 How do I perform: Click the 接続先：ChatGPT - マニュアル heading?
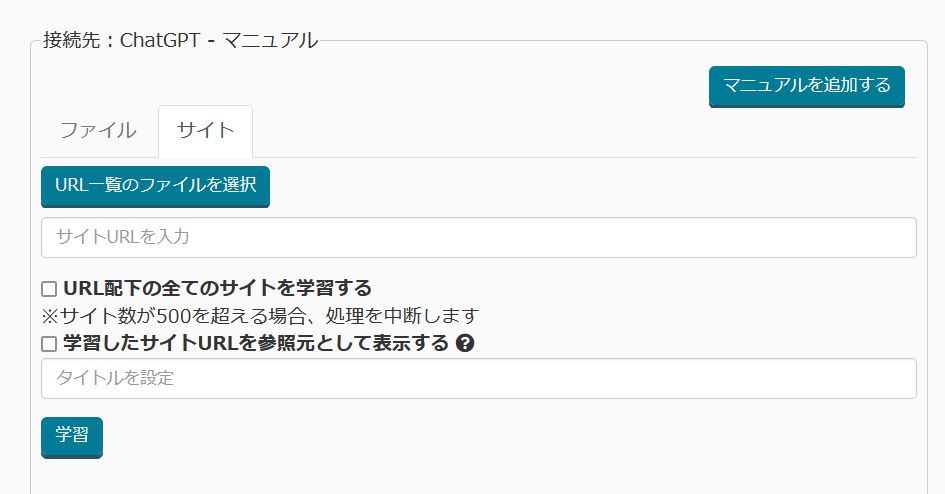pos(180,41)
